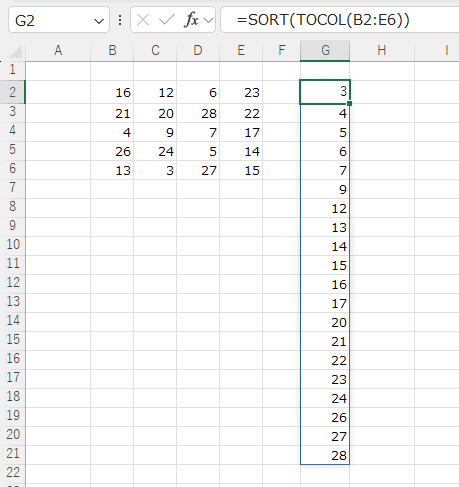Select cell D3 containing 28

[x=198, y=114]
